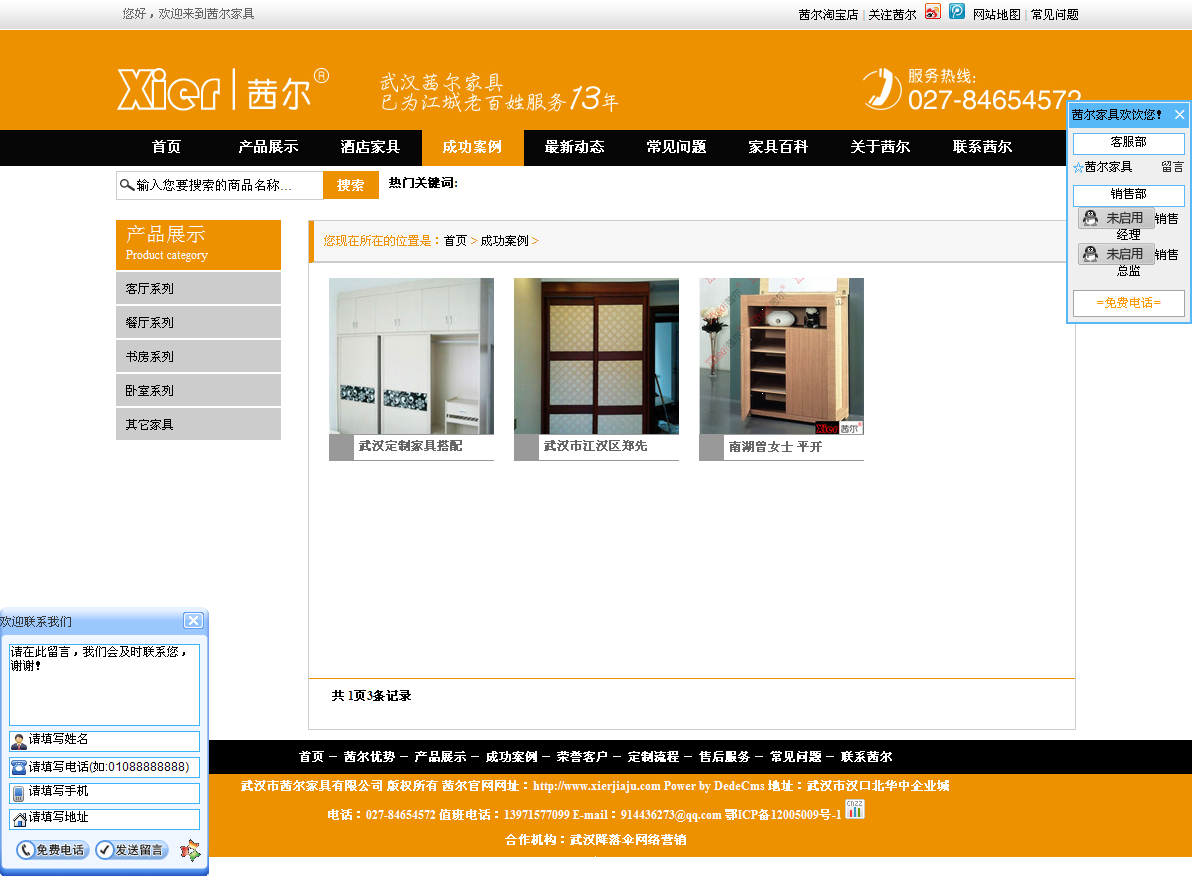Screen dimensions: 1192x876
Task: Close the 欢迎联系我们 message widget
Action: [193, 621]
